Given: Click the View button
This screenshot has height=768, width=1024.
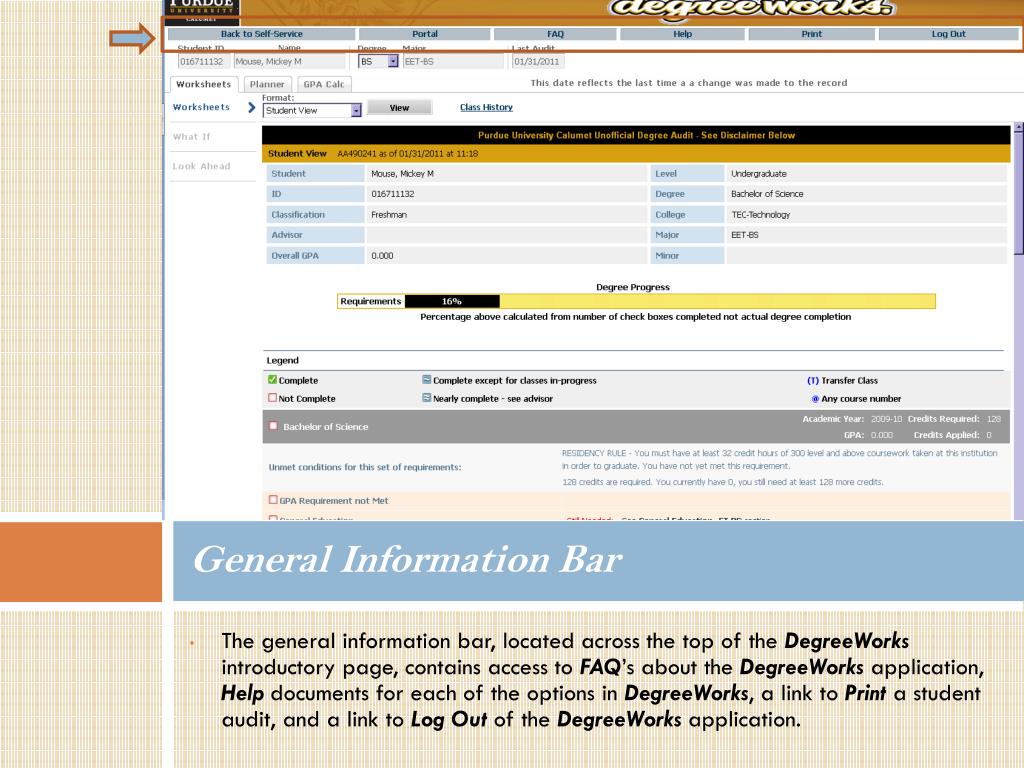Looking at the screenshot, I should point(399,108).
